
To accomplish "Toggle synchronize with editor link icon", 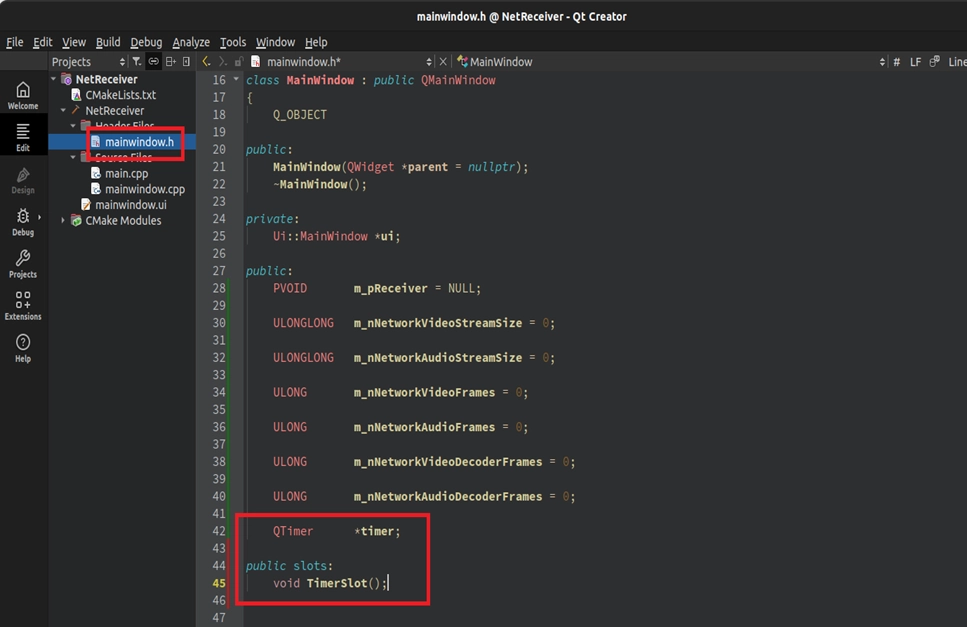I will point(154,62).
